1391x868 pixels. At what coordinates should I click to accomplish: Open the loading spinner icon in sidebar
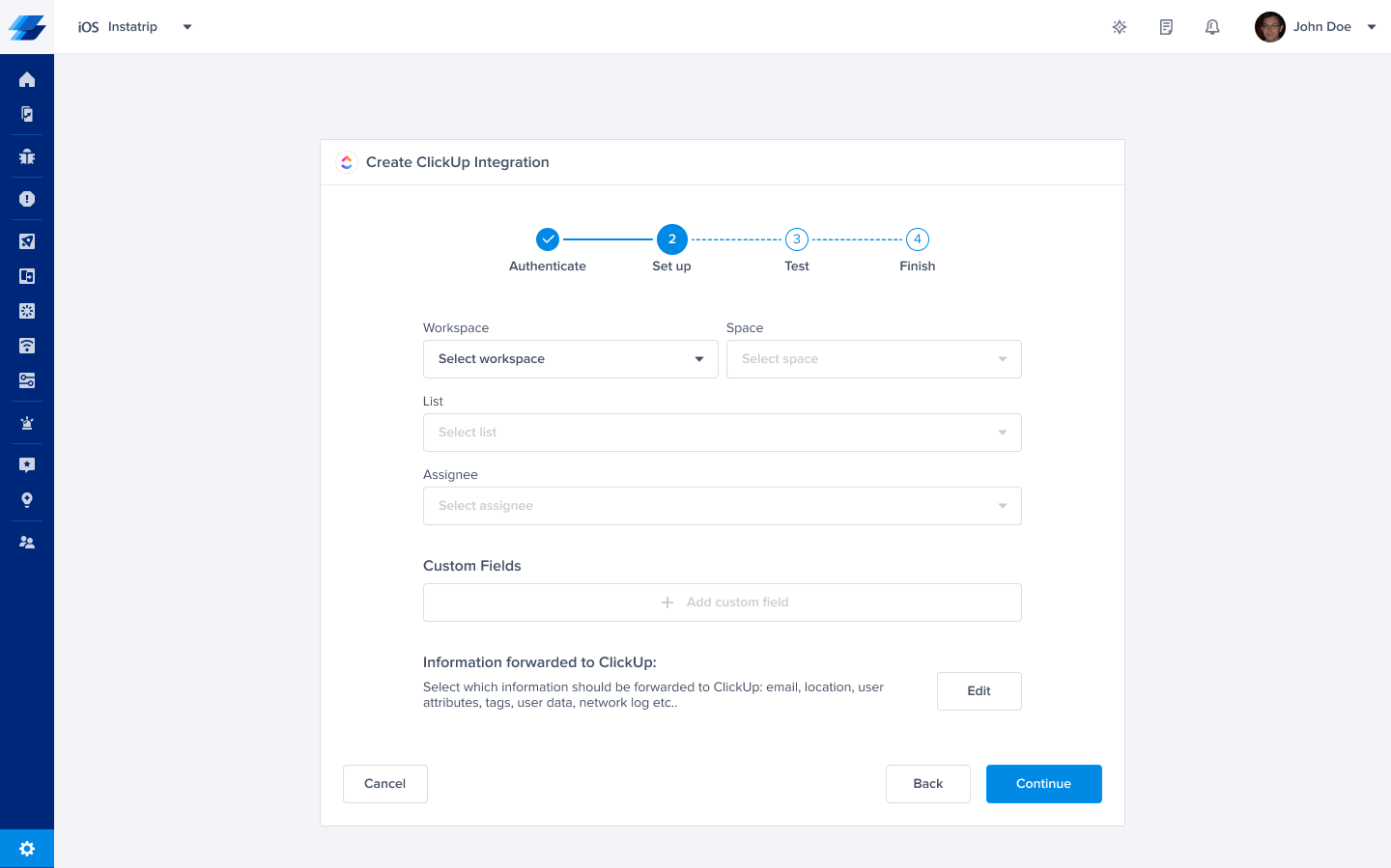click(27, 311)
